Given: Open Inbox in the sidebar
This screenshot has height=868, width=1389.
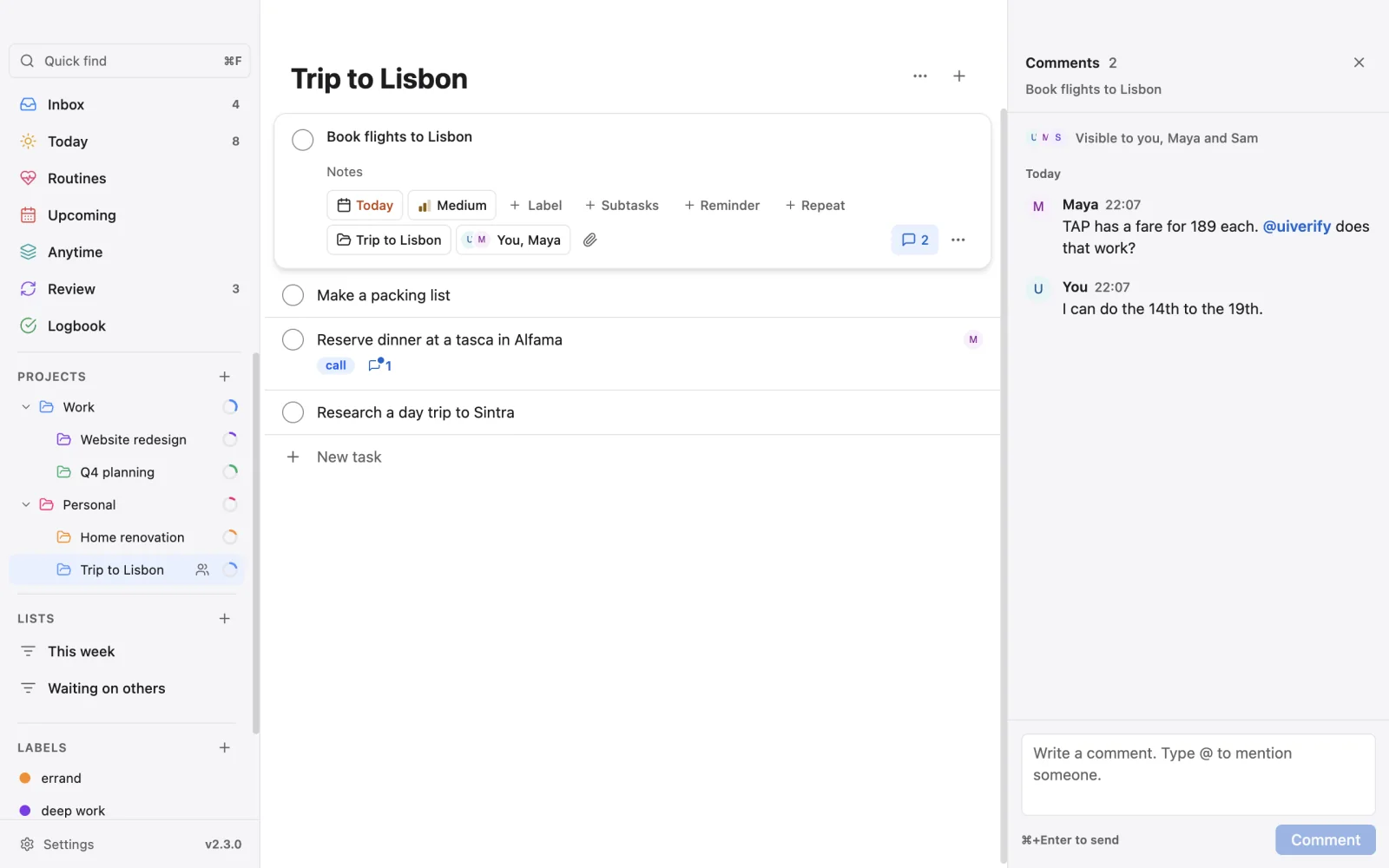Looking at the screenshot, I should click(129, 104).
